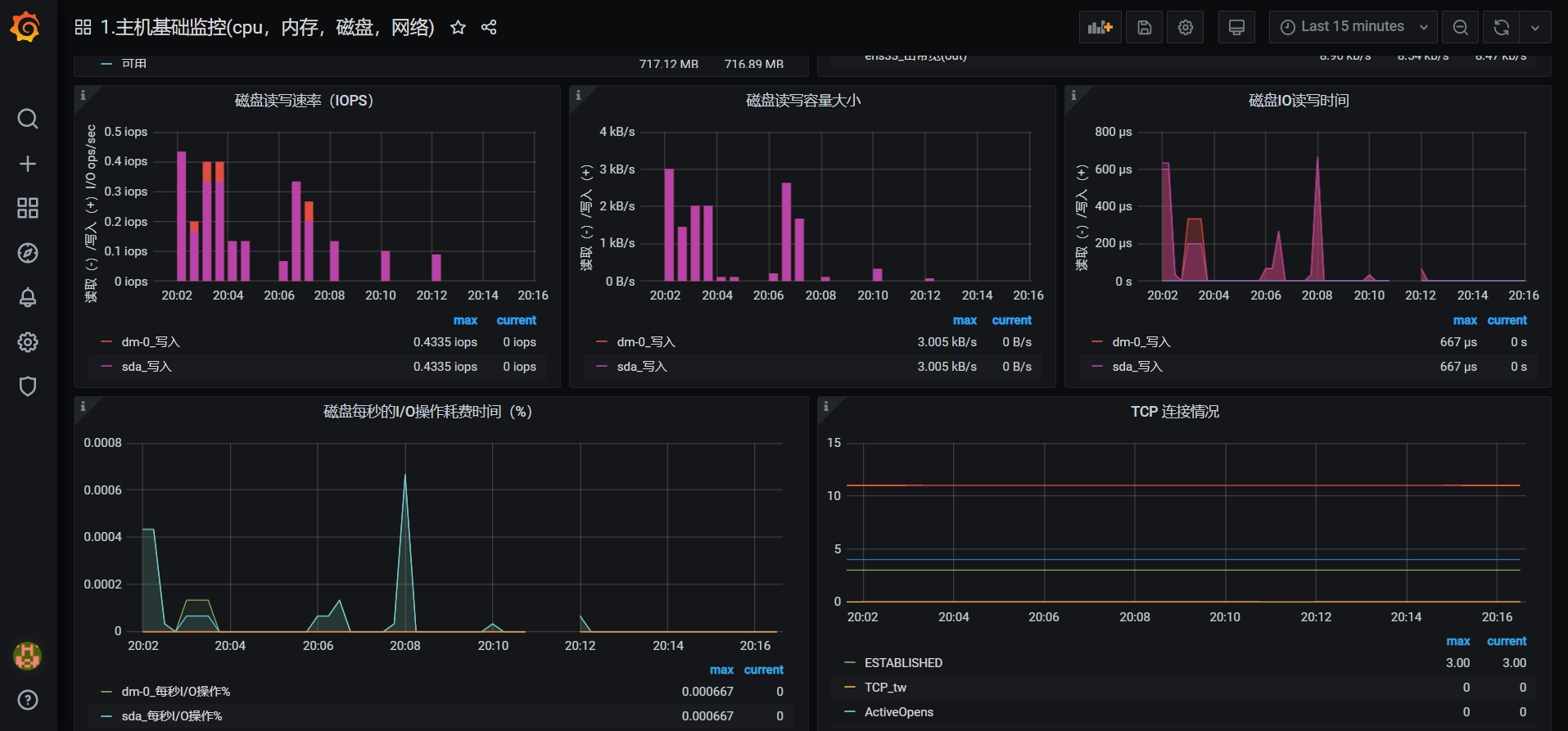Click the 667 µs max value for sda_写入
The width and height of the screenshot is (1568, 731).
click(1458, 367)
